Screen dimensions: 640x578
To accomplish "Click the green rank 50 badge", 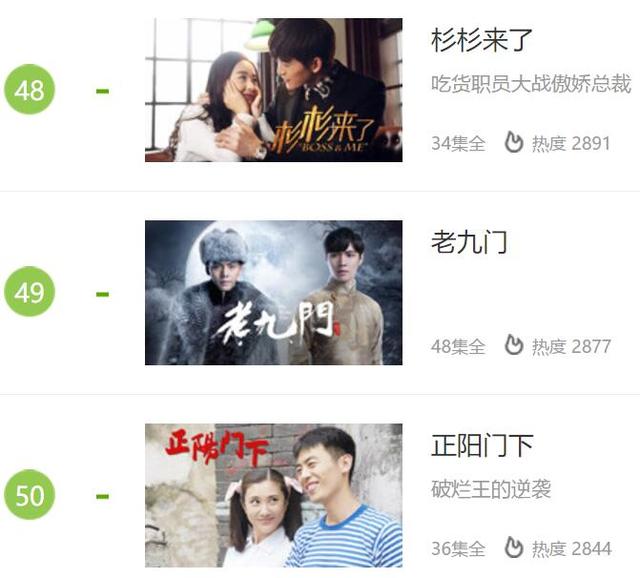I will click(29, 494).
